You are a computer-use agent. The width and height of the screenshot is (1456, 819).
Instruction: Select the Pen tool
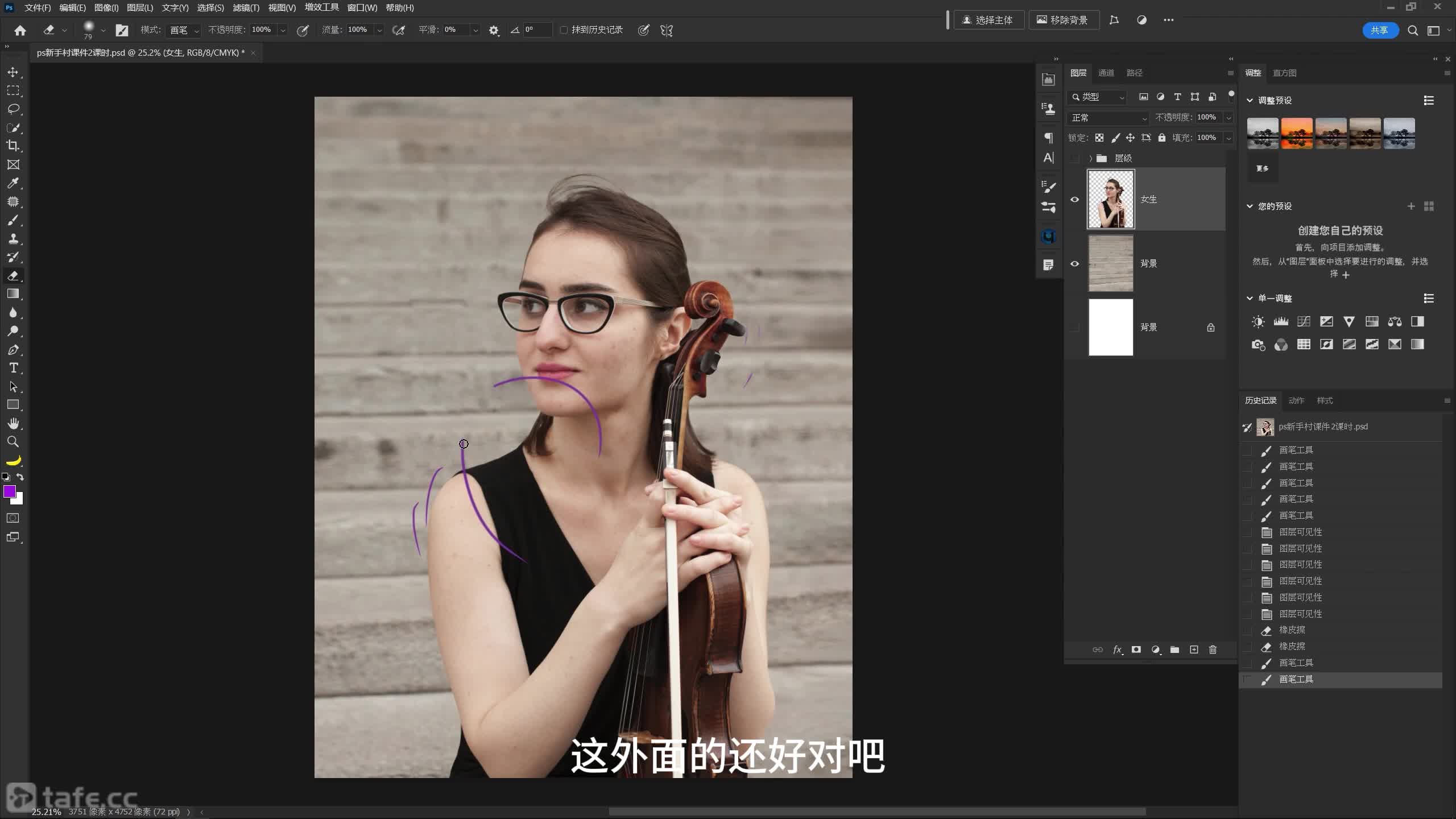pos(13,350)
